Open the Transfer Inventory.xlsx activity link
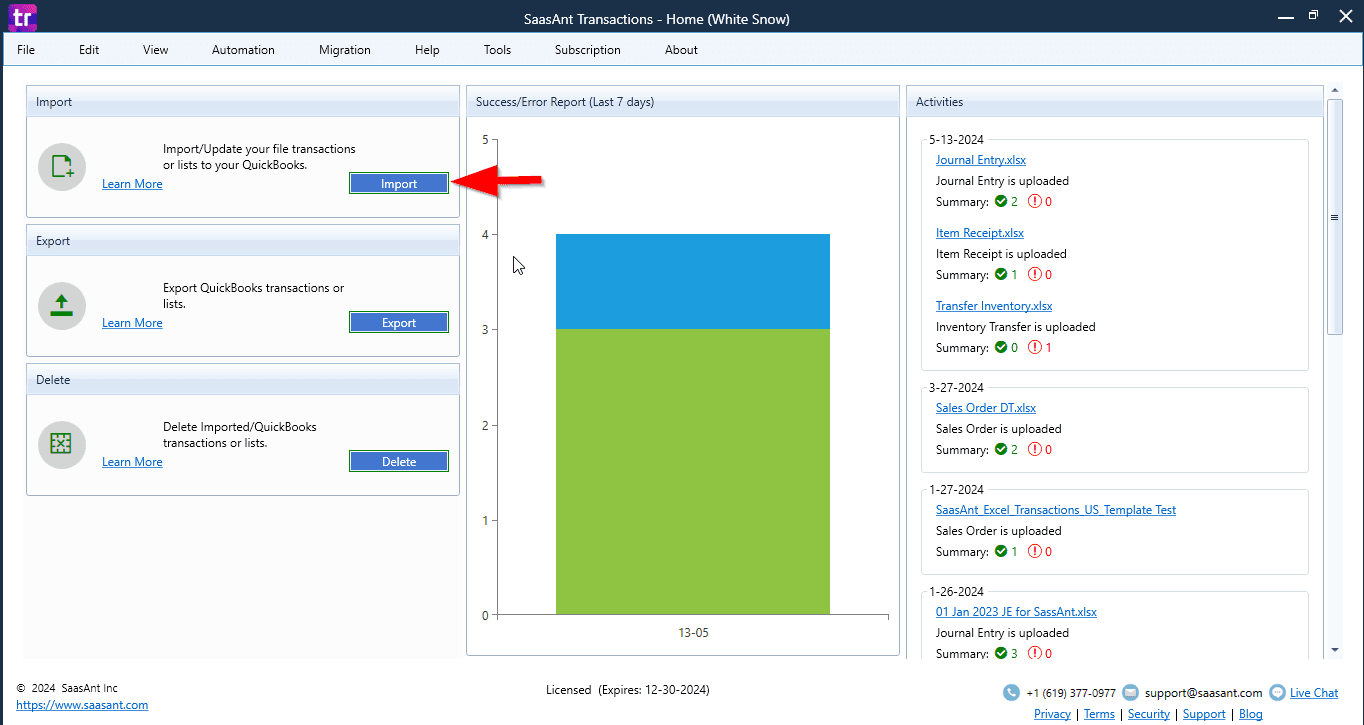This screenshot has width=1364, height=725. 994,306
